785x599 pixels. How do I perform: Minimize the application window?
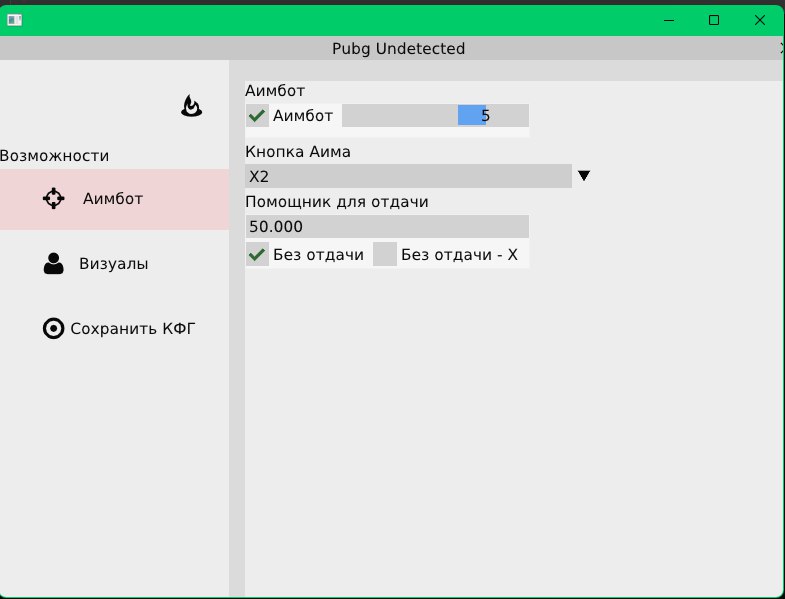(x=668, y=19)
